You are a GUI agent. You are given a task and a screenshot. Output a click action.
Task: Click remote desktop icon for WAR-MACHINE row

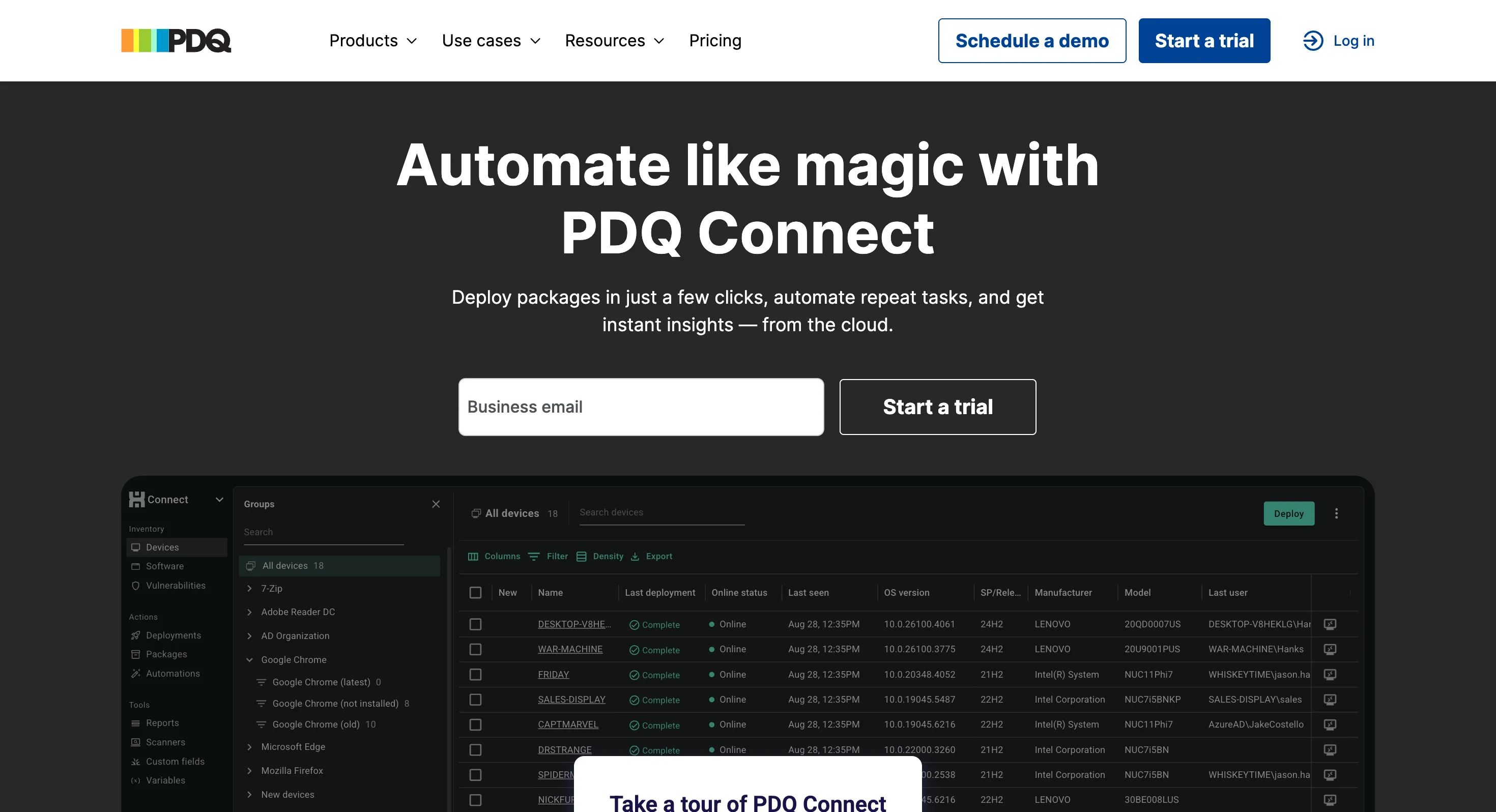click(1330, 649)
